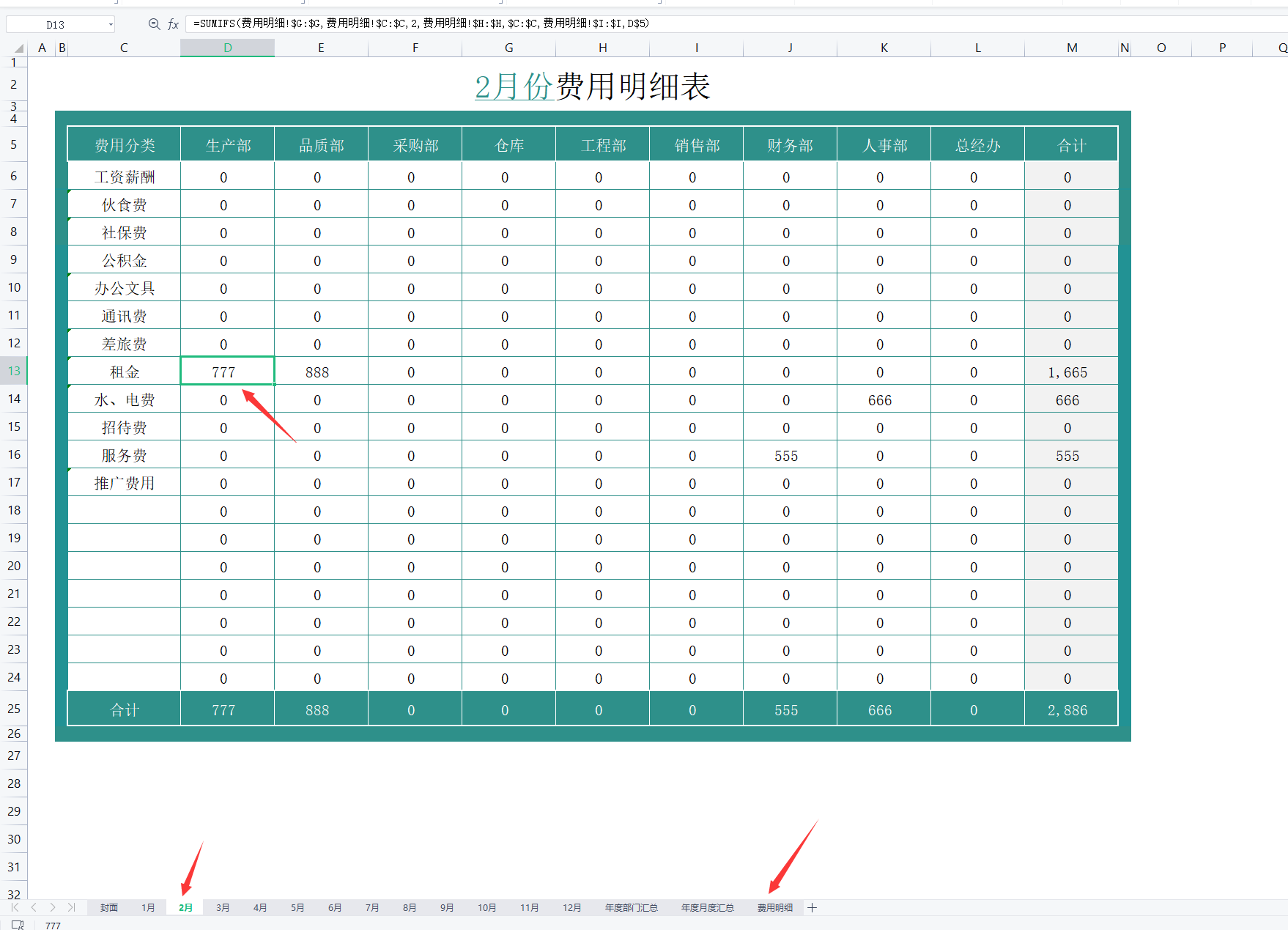Viewport: 1288px width, 930px height.
Task: Go to previous sheet using arrow
Action: (34, 907)
